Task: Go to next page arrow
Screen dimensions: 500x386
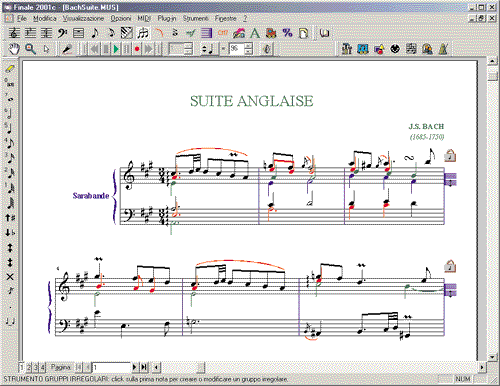Action: 134,367
